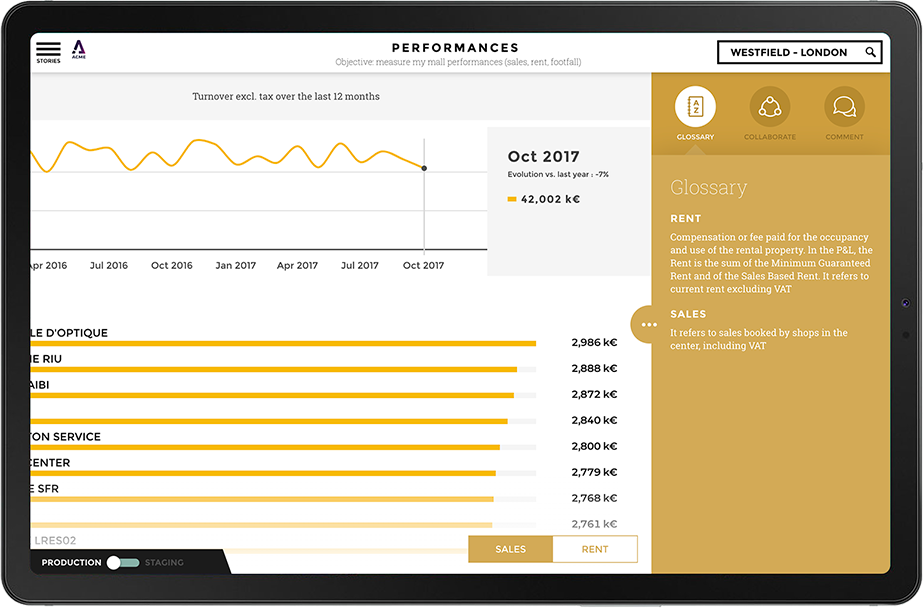Click the Oct 2017 data point on chart

tap(424, 168)
